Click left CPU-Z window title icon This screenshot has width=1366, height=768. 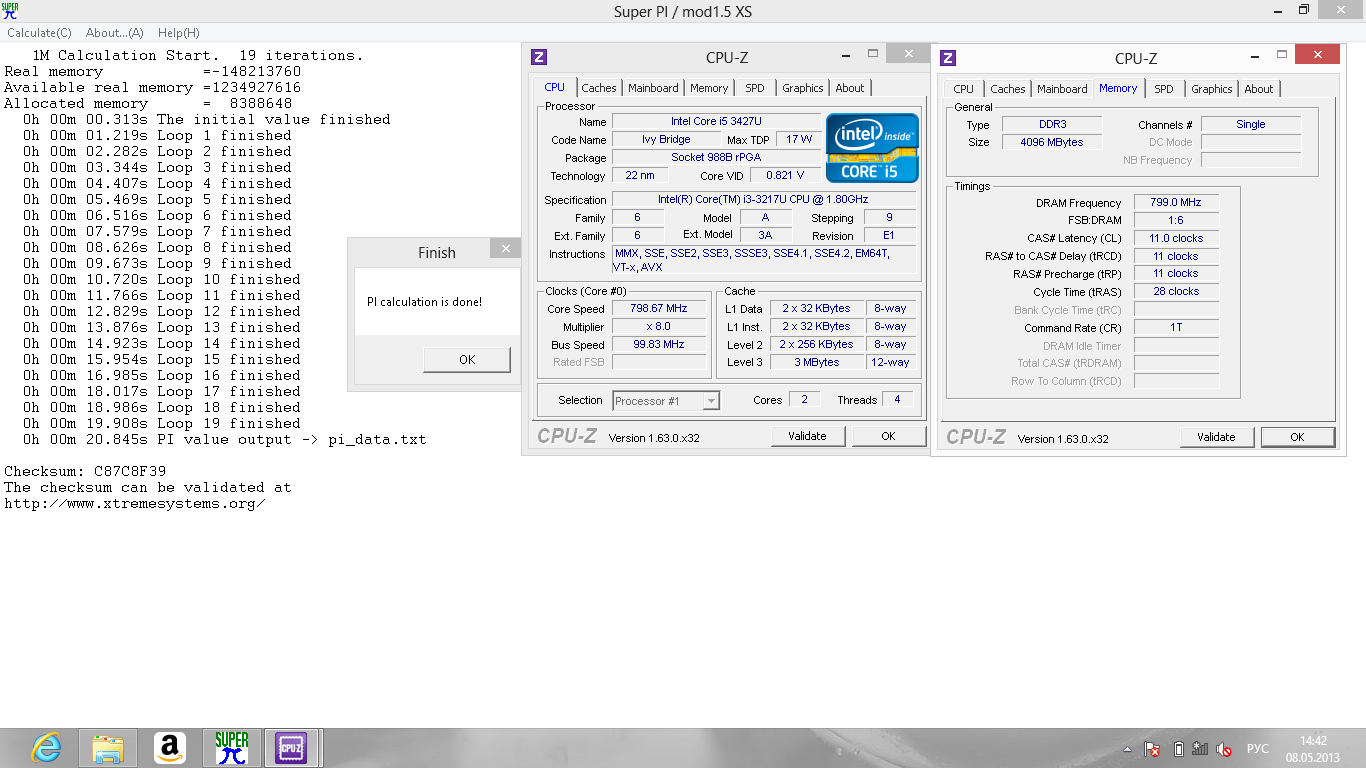[539, 57]
